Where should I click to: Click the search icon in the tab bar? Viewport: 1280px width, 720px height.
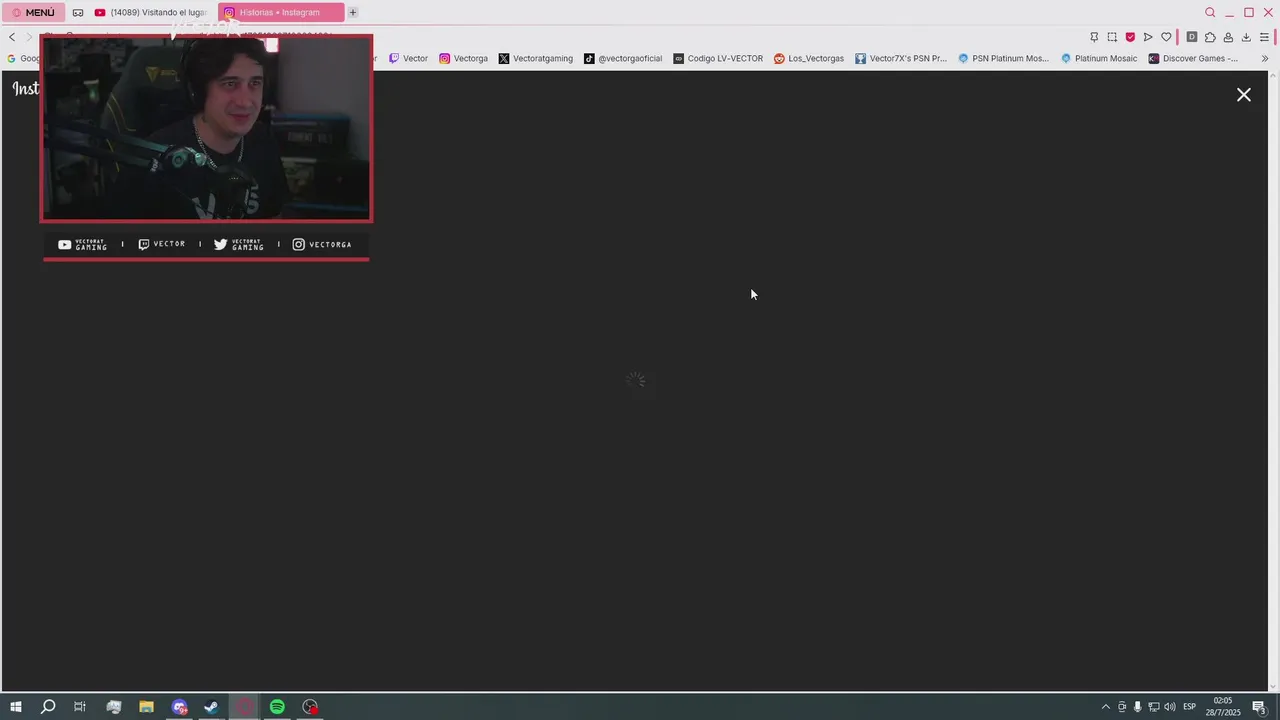(1210, 13)
